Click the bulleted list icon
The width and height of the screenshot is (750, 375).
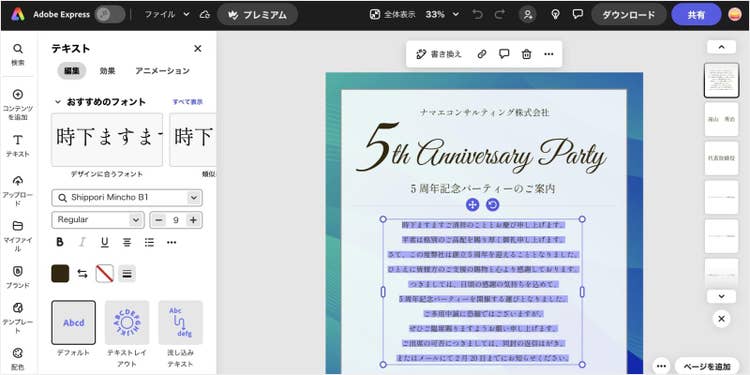[x=149, y=243]
